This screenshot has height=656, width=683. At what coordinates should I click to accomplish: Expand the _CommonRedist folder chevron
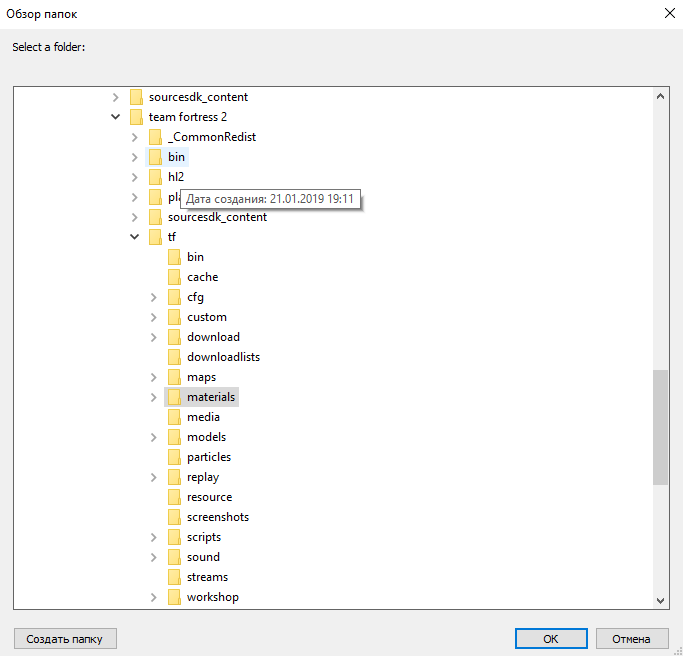(x=135, y=137)
